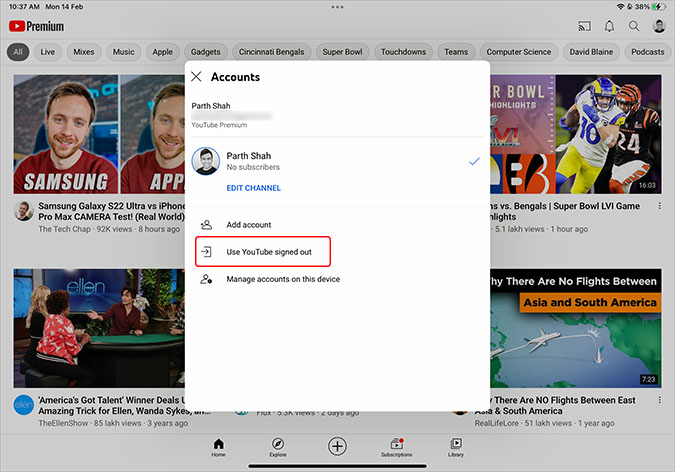Select the Parth Shah No subscribers account
The width and height of the screenshot is (675, 472).
[x=337, y=161]
